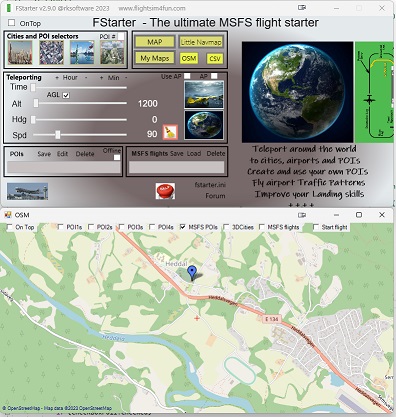Enable On Top in the OSM window
The width and height of the screenshot is (396, 417).
click(9, 227)
